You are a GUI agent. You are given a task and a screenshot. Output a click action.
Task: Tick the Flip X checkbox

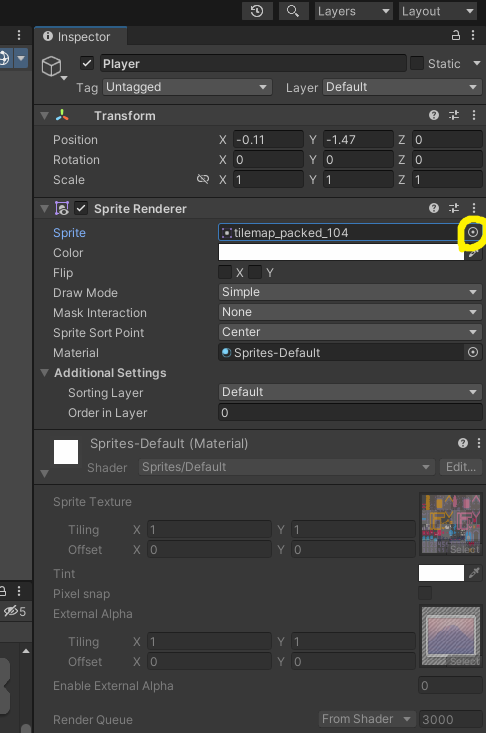coord(225,272)
